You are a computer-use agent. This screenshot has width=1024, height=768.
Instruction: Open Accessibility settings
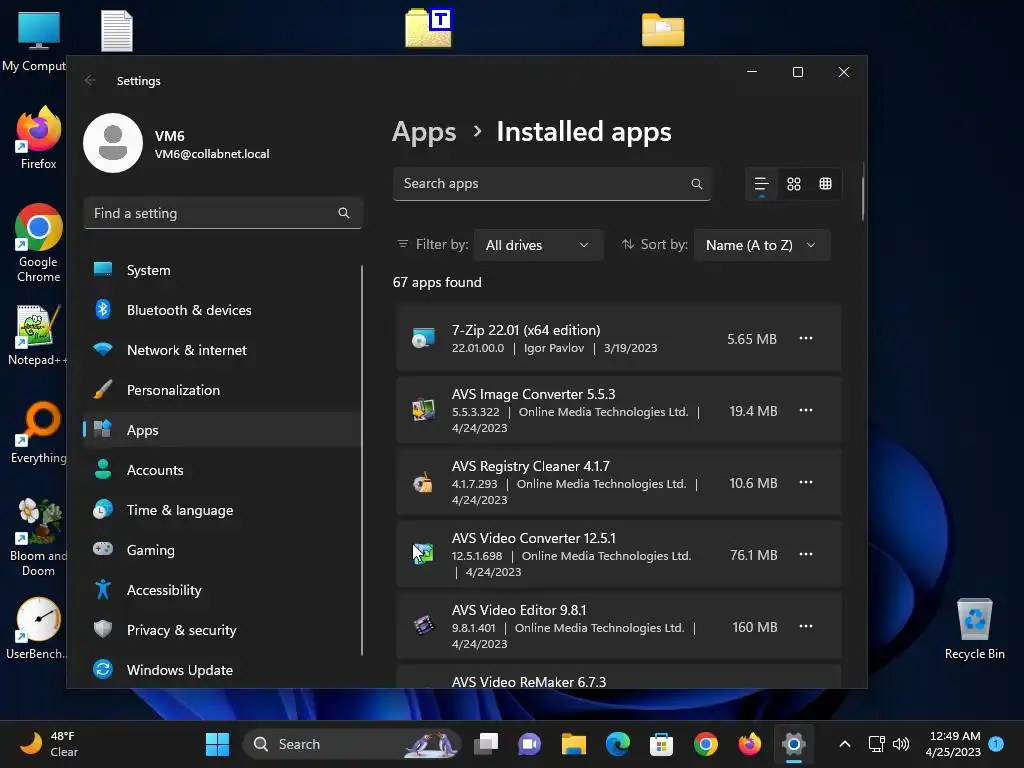coord(222,590)
